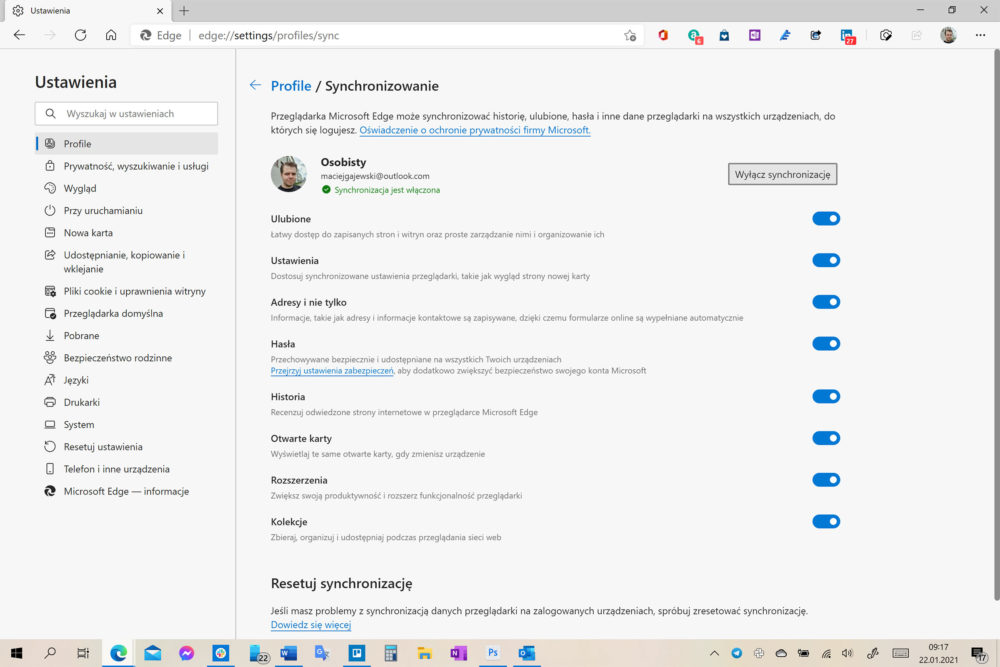The image size is (1000, 667).
Task: Select Profile in the settings sidebar
Action: click(x=126, y=143)
